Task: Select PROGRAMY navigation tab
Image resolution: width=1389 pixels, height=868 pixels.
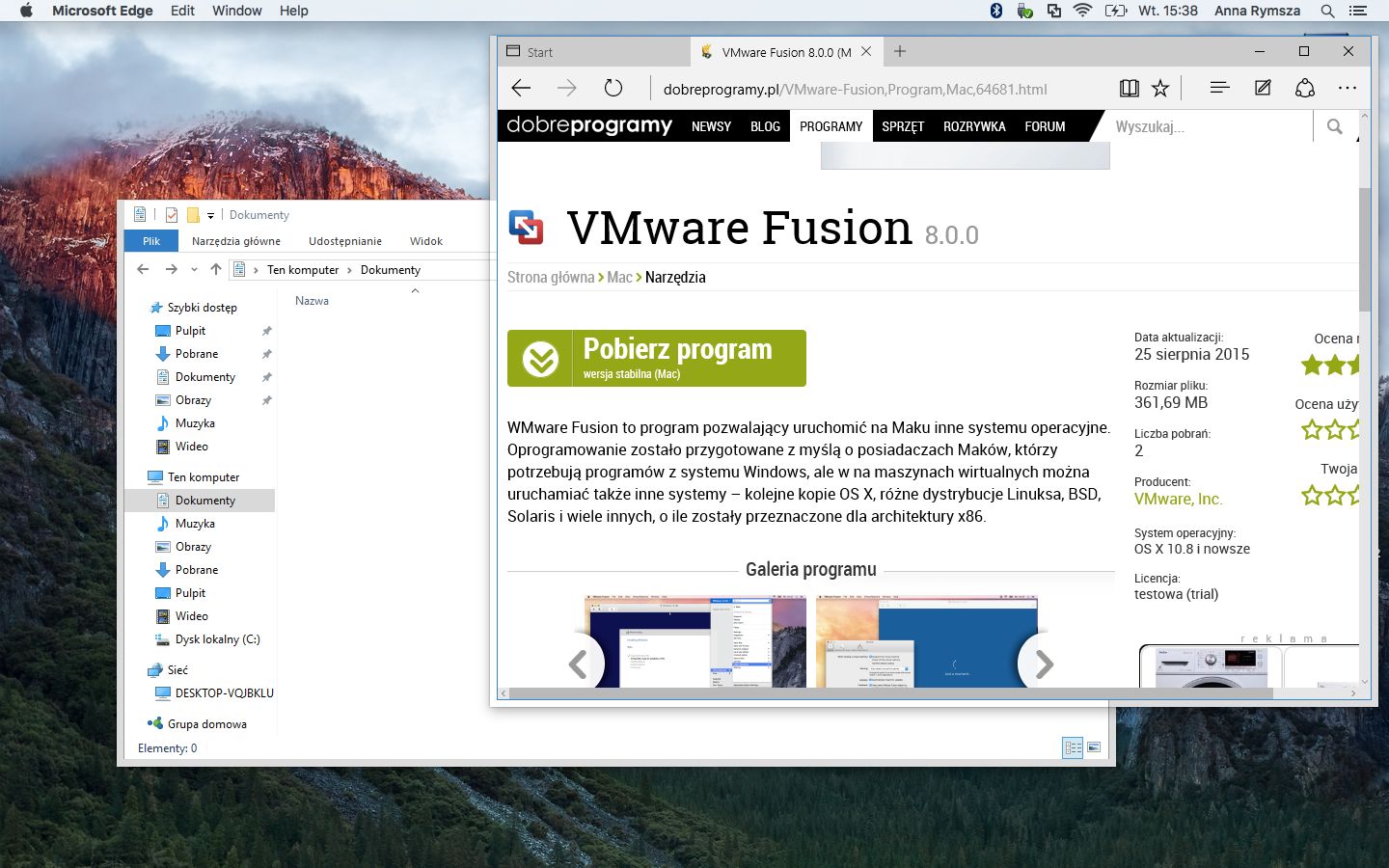Action: tap(831, 126)
